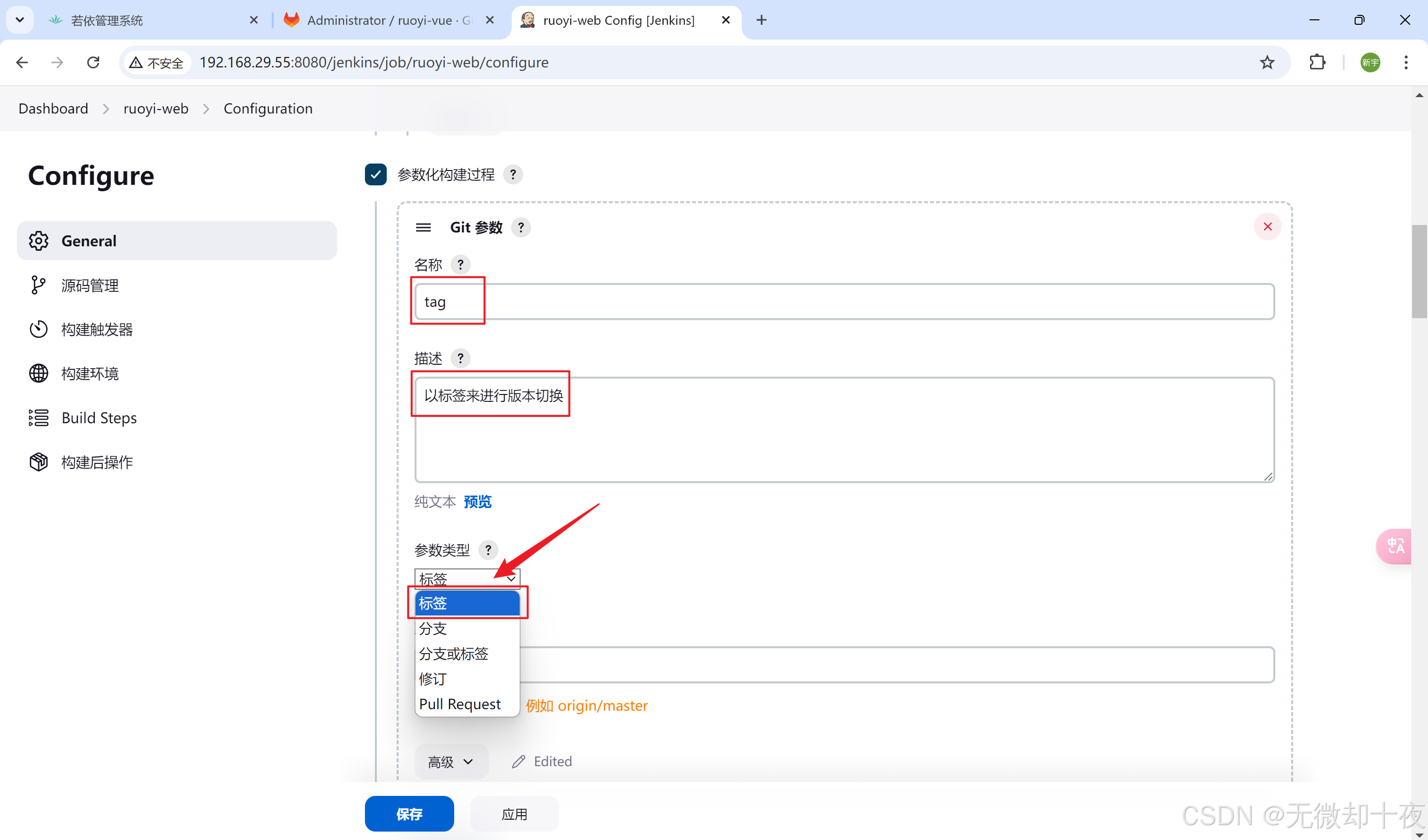This screenshot has width=1428, height=840.
Task: Click the 预览 preview link
Action: (477, 502)
